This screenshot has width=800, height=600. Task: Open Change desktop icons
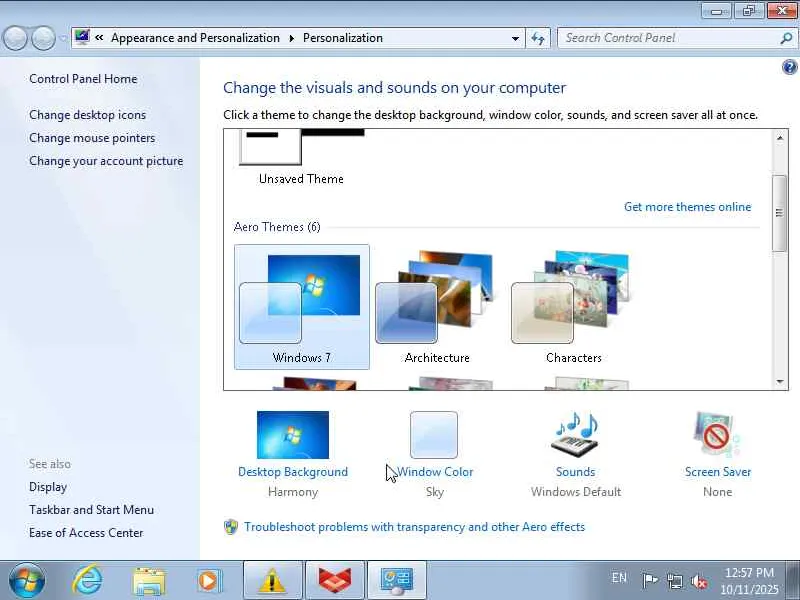pos(87,115)
